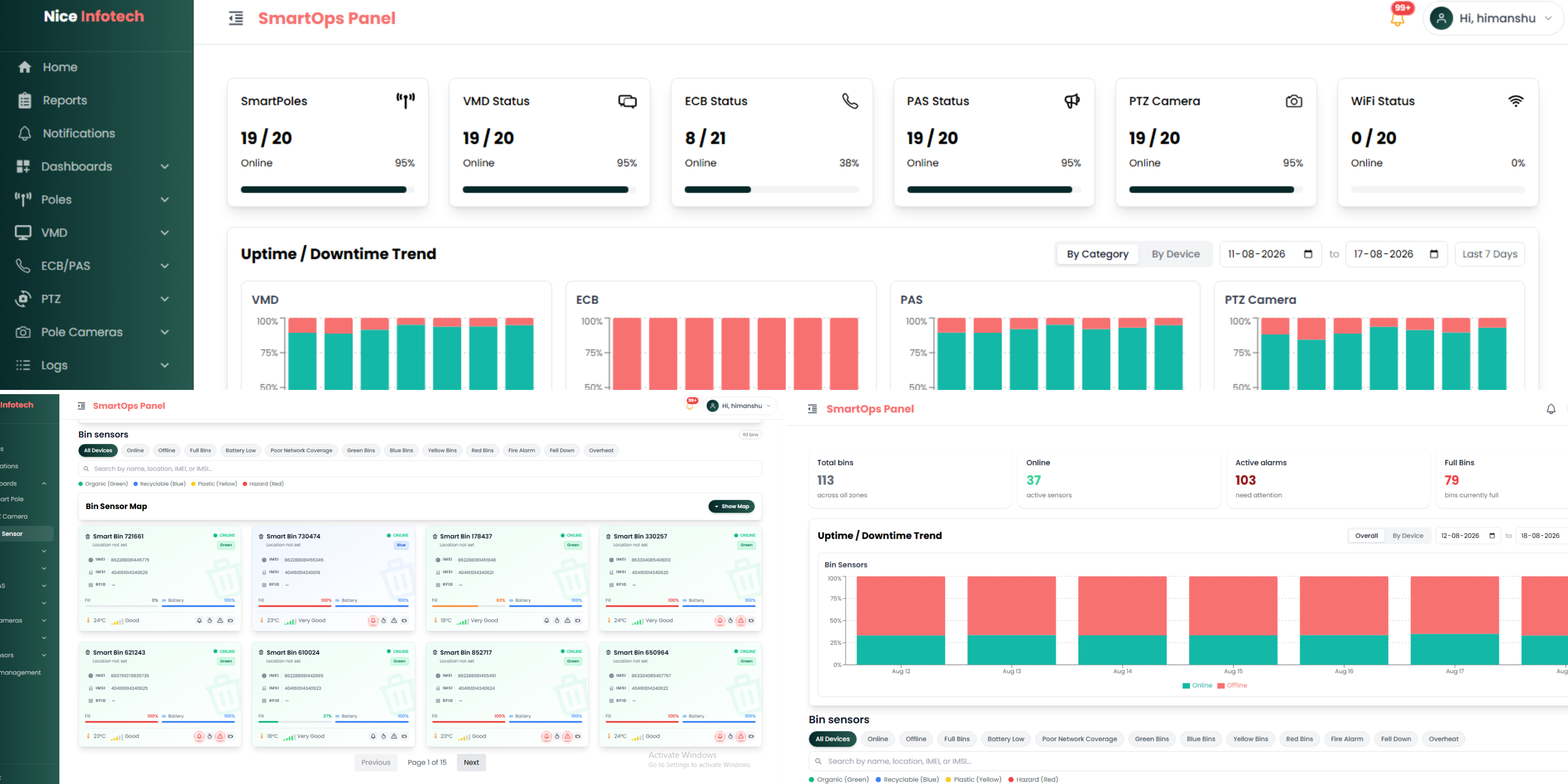Select the large Poor Network Coverage tab below chart
Screen dimensions: 1568x784
[x=1079, y=739]
